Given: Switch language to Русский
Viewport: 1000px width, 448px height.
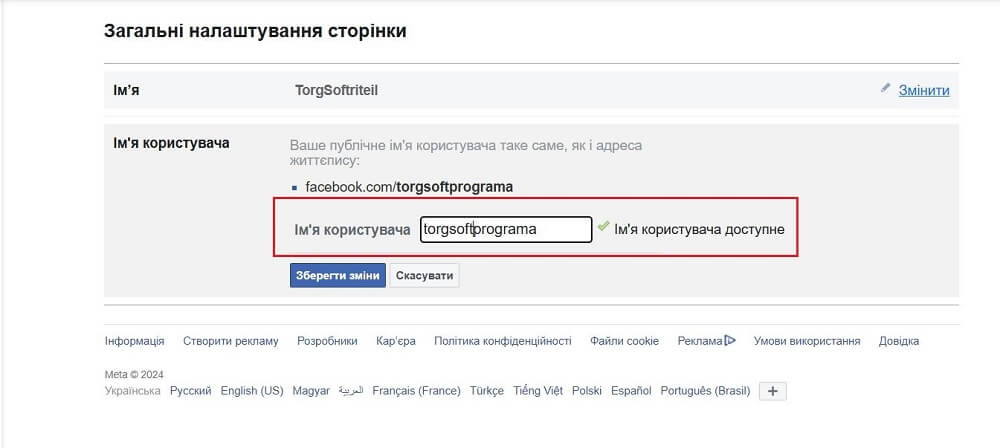Looking at the screenshot, I should tap(191, 391).
